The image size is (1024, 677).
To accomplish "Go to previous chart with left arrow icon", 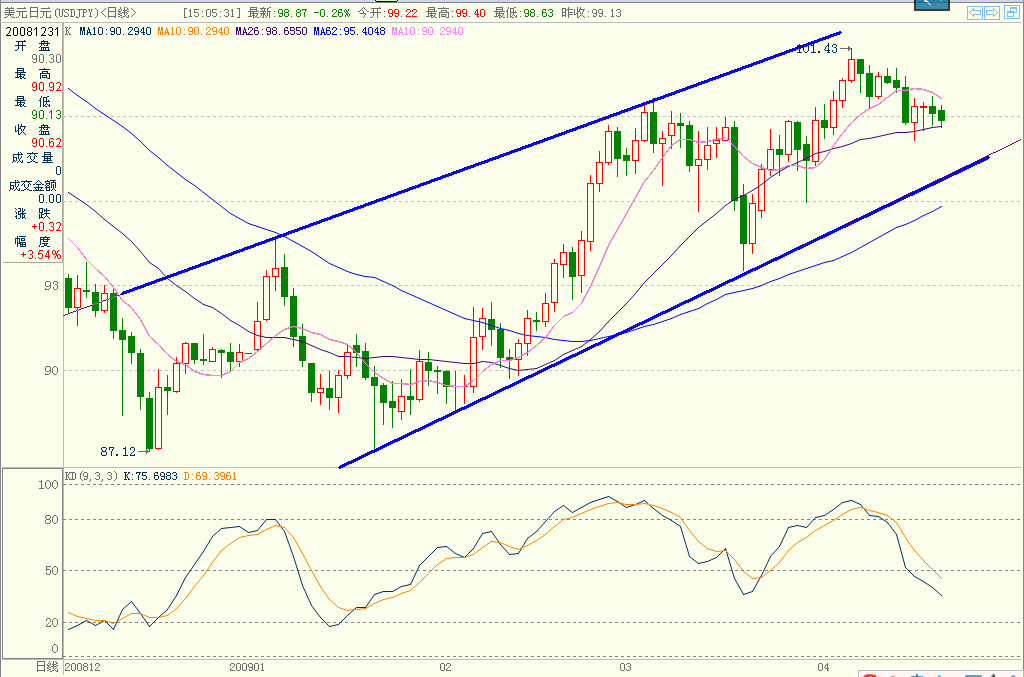I will click(975, 12).
